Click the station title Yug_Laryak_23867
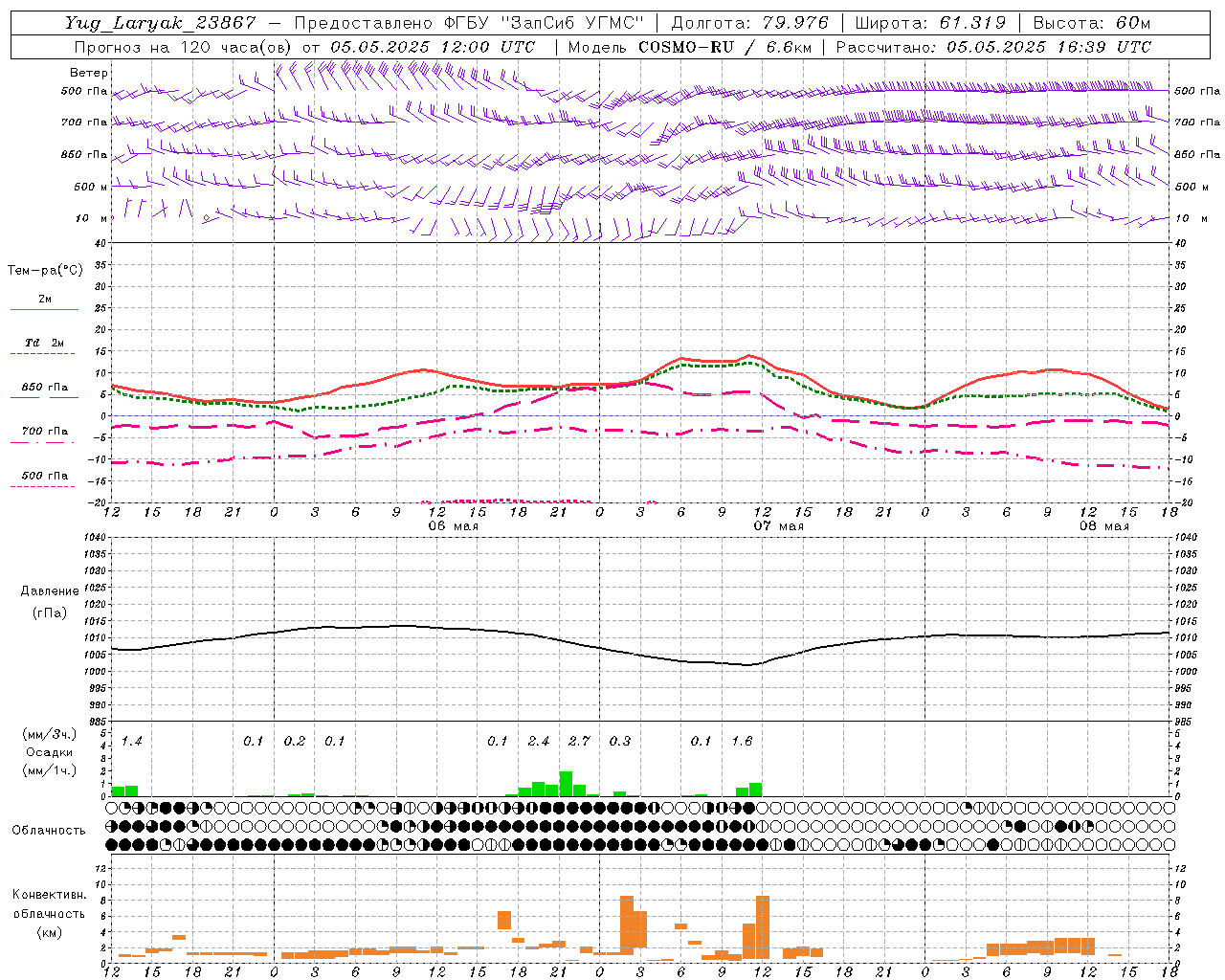 [161, 23]
